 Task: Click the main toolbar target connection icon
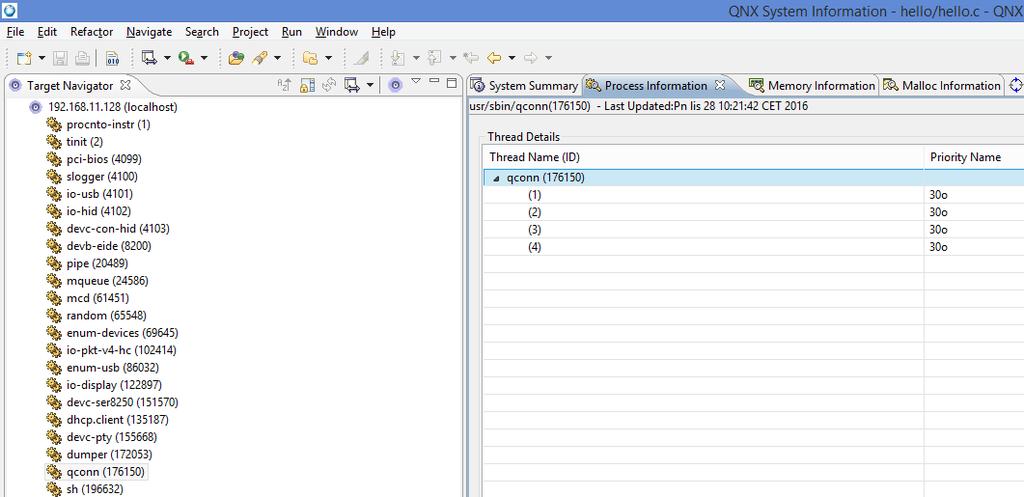pyautogui.click(x=149, y=58)
